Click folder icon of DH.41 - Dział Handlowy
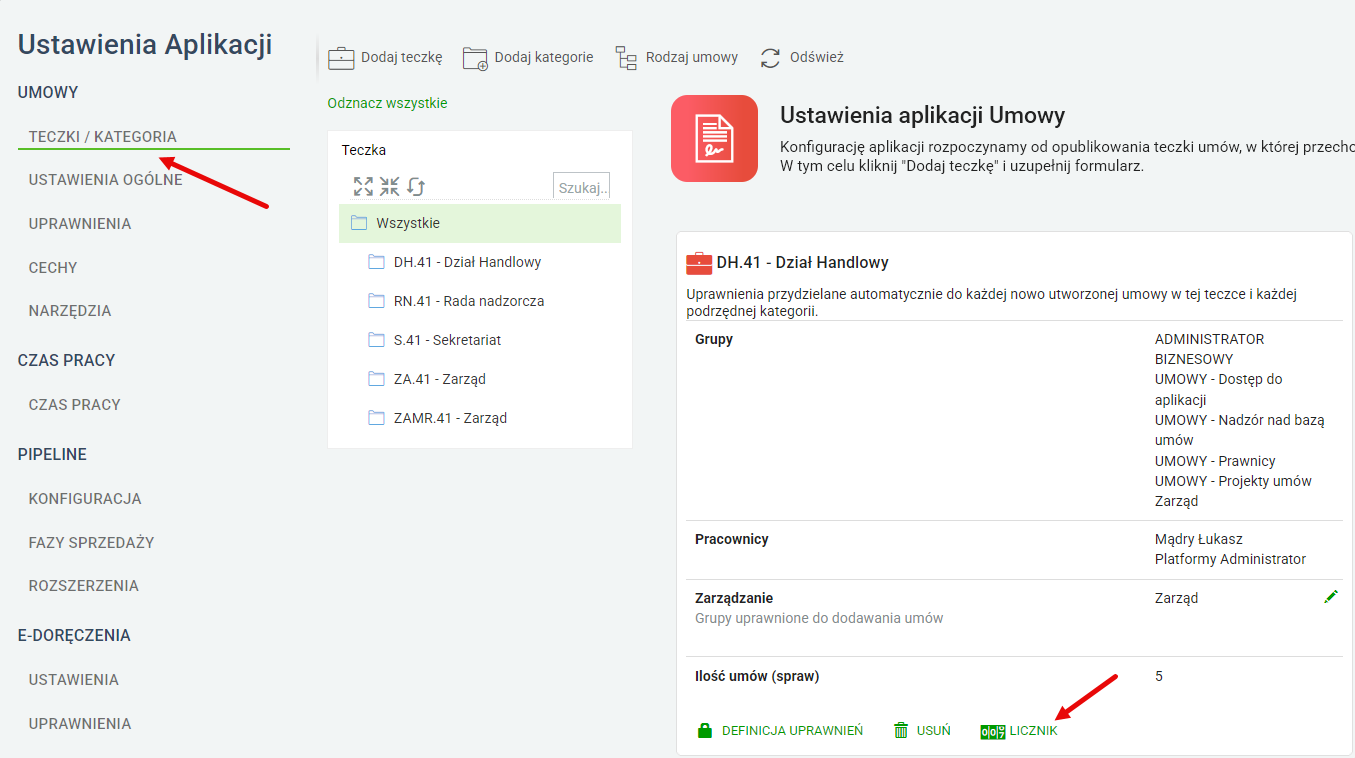Image resolution: width=1355 pixels, height=758 pixels. (x=376, y=262)
